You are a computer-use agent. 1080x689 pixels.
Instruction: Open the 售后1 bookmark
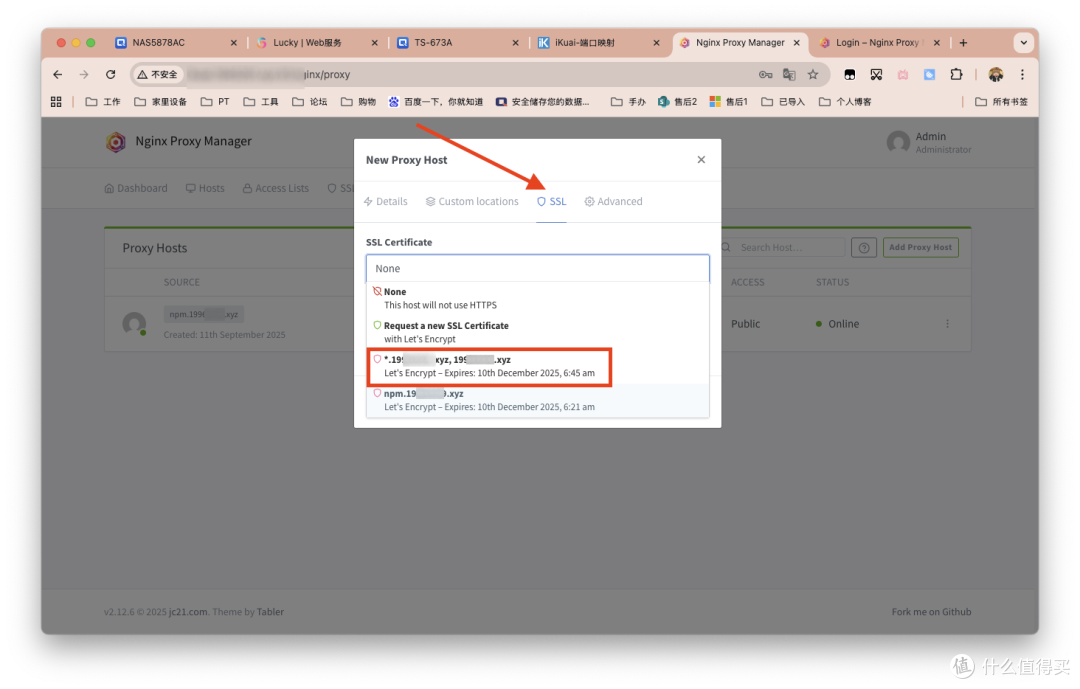point(729,101)
